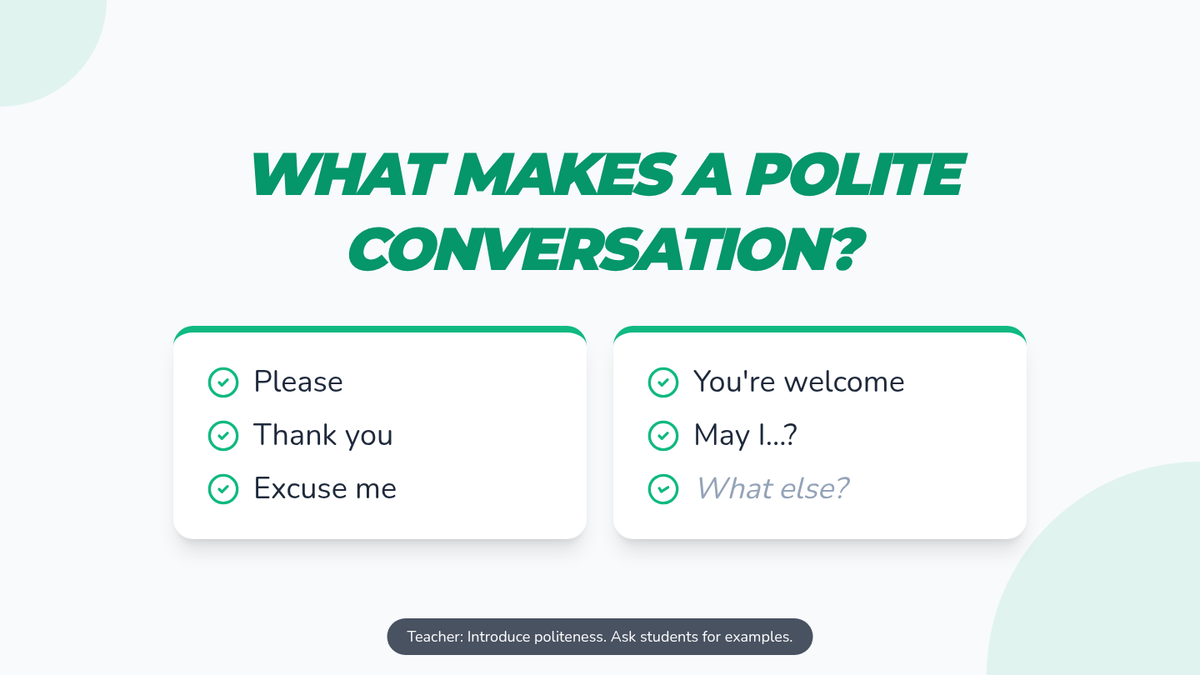Click the checkmark icon next to Excuse me
The width and height of the screenshot is (1200, 675).
[223, 489]
